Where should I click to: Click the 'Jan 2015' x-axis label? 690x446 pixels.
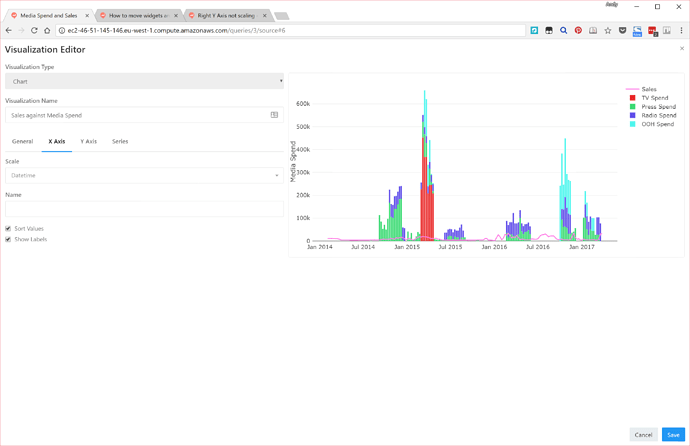[407, 247]
